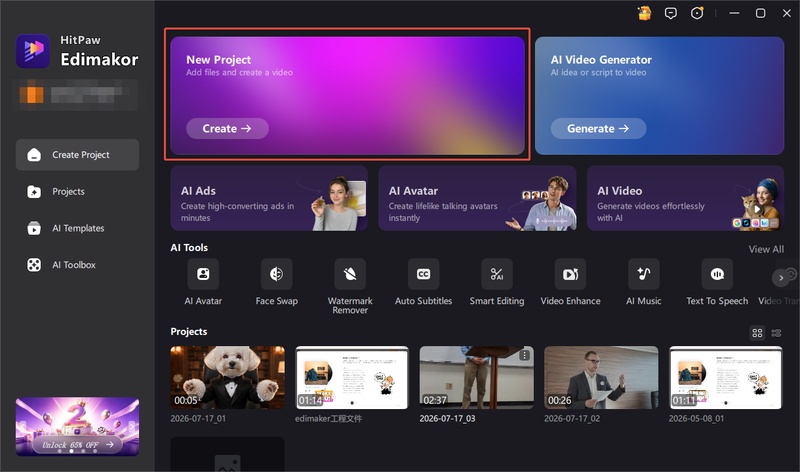The image size is (800, 472).
Task: Open the AI Music tool
Action: [644, 274]
